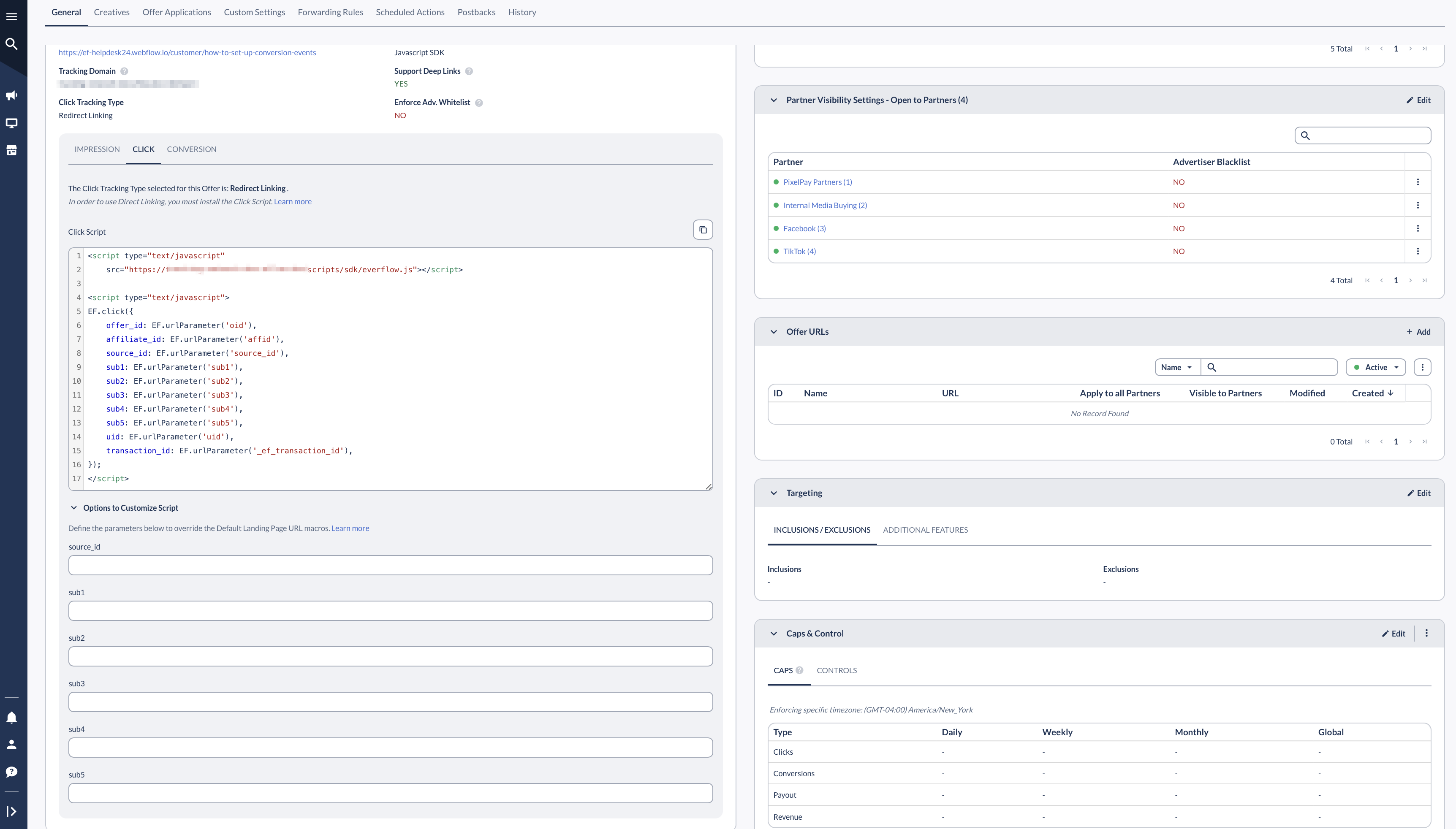Copy the Click Script to clipboard
This screenshot has width=1456, height=829.
click(x=703, y=230)
